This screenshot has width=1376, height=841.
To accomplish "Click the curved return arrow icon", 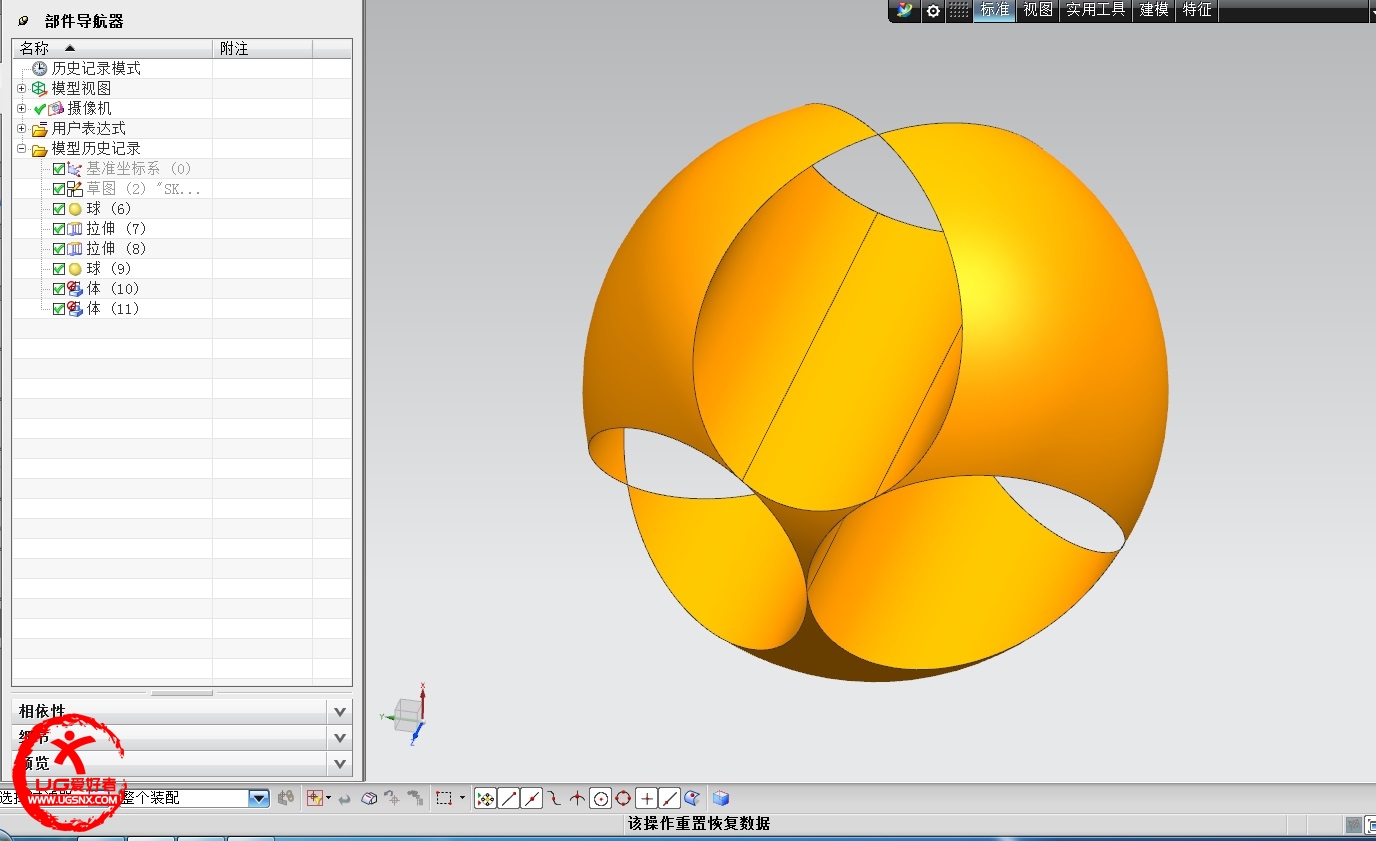I will click(x=344, y=799).
